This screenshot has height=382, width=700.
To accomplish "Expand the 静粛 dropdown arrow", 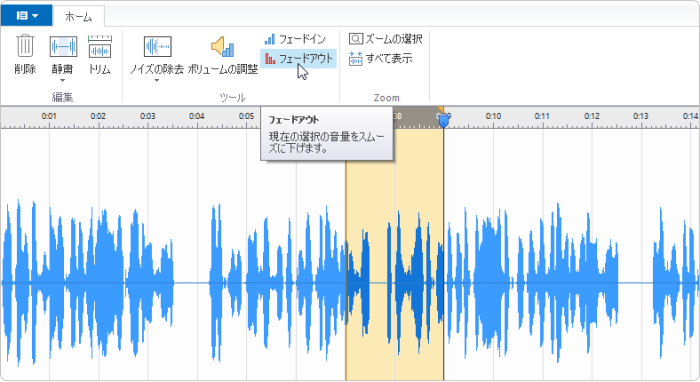I will click(x=62, y=81).
